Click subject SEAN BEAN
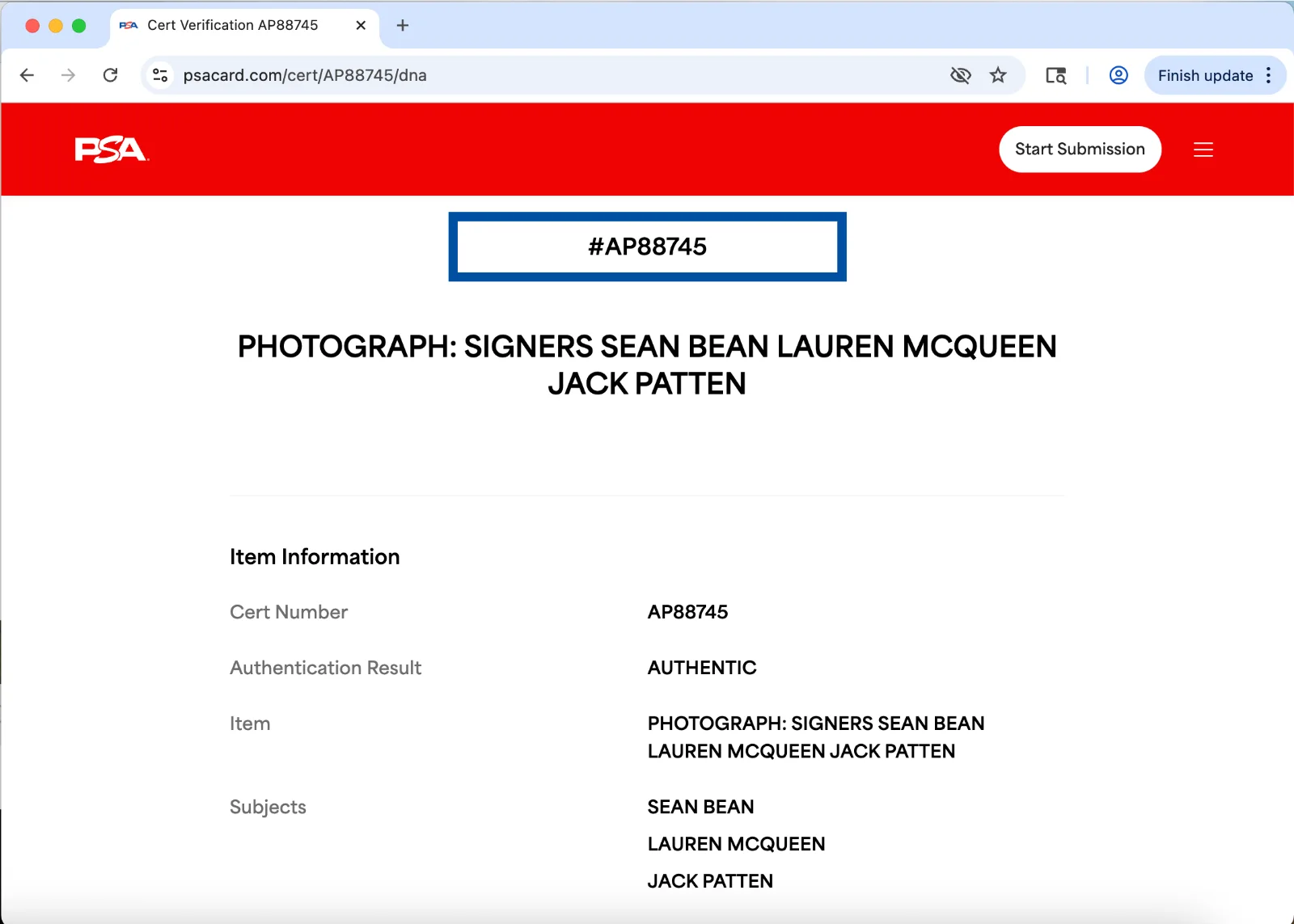The image size is (1294, 924). 700,807
